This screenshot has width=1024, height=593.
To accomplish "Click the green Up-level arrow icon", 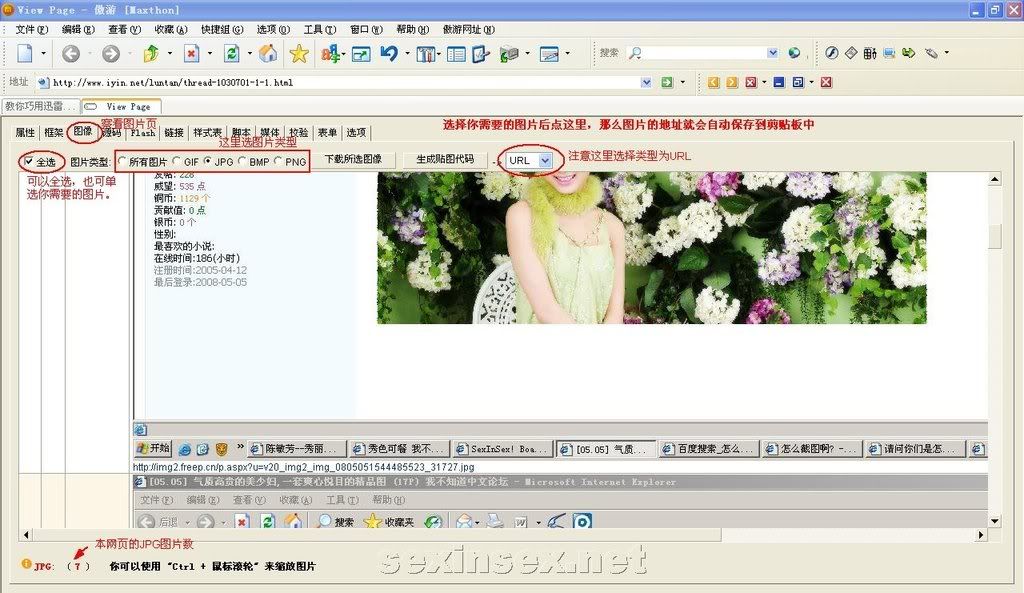I will click(x=152, y=54).
